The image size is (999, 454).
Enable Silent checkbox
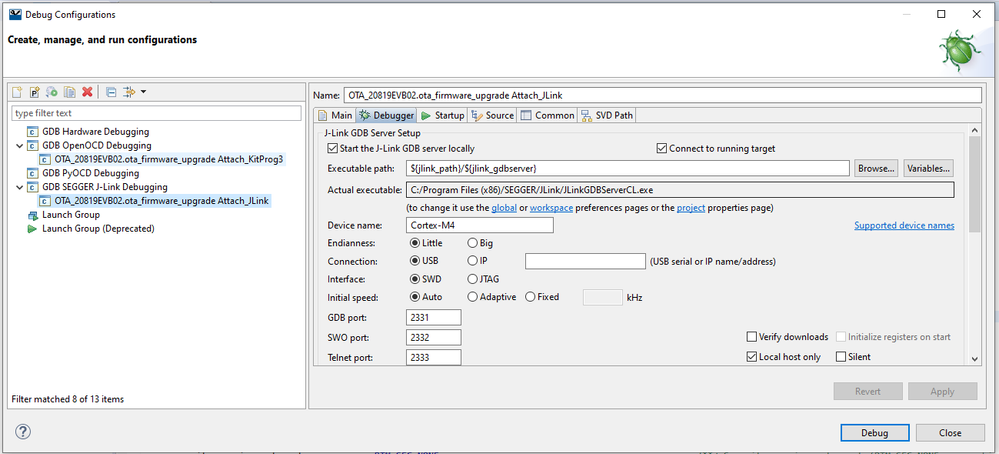tap(841, 357)
